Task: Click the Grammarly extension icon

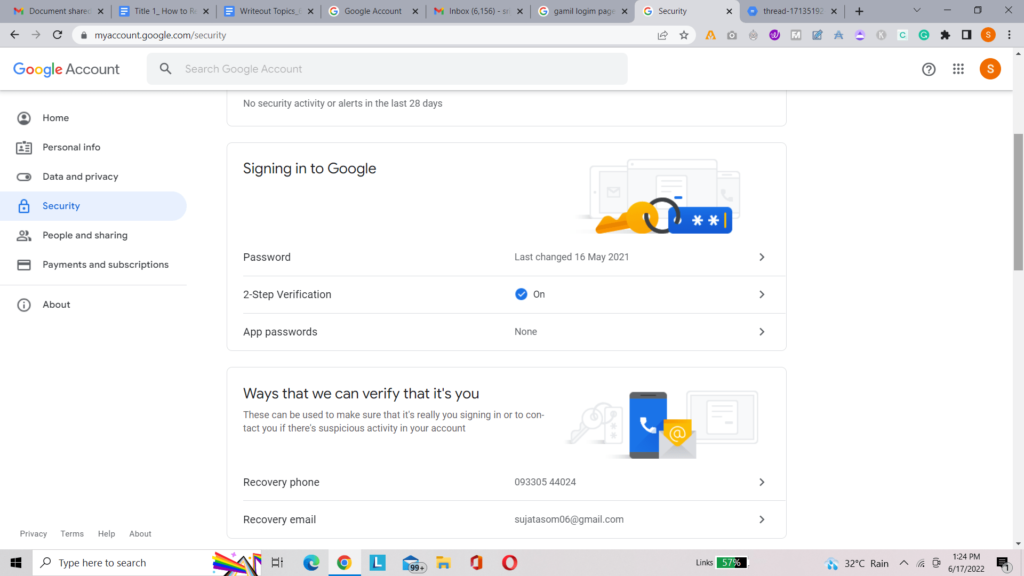Action: point(923,35)
